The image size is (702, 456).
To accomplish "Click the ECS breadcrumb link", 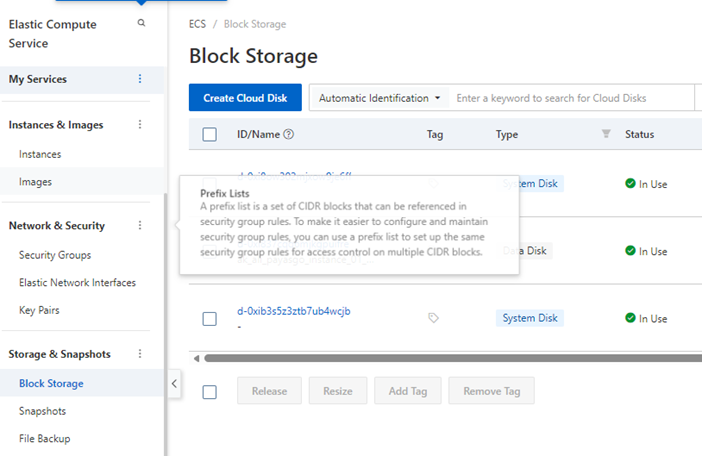I will 197,24.
